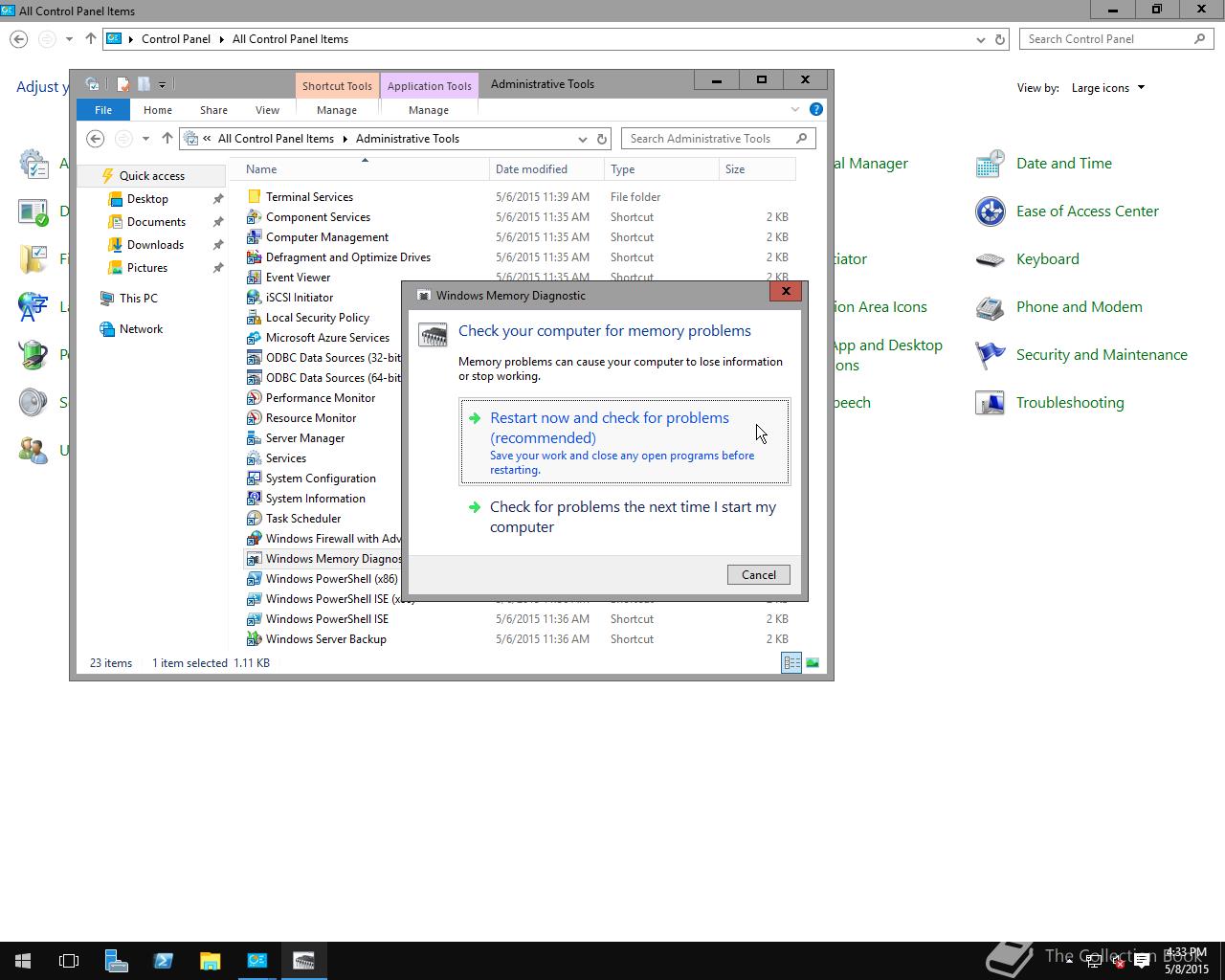Open Security and Maintenance flag icon

click(x=990, y=355)
